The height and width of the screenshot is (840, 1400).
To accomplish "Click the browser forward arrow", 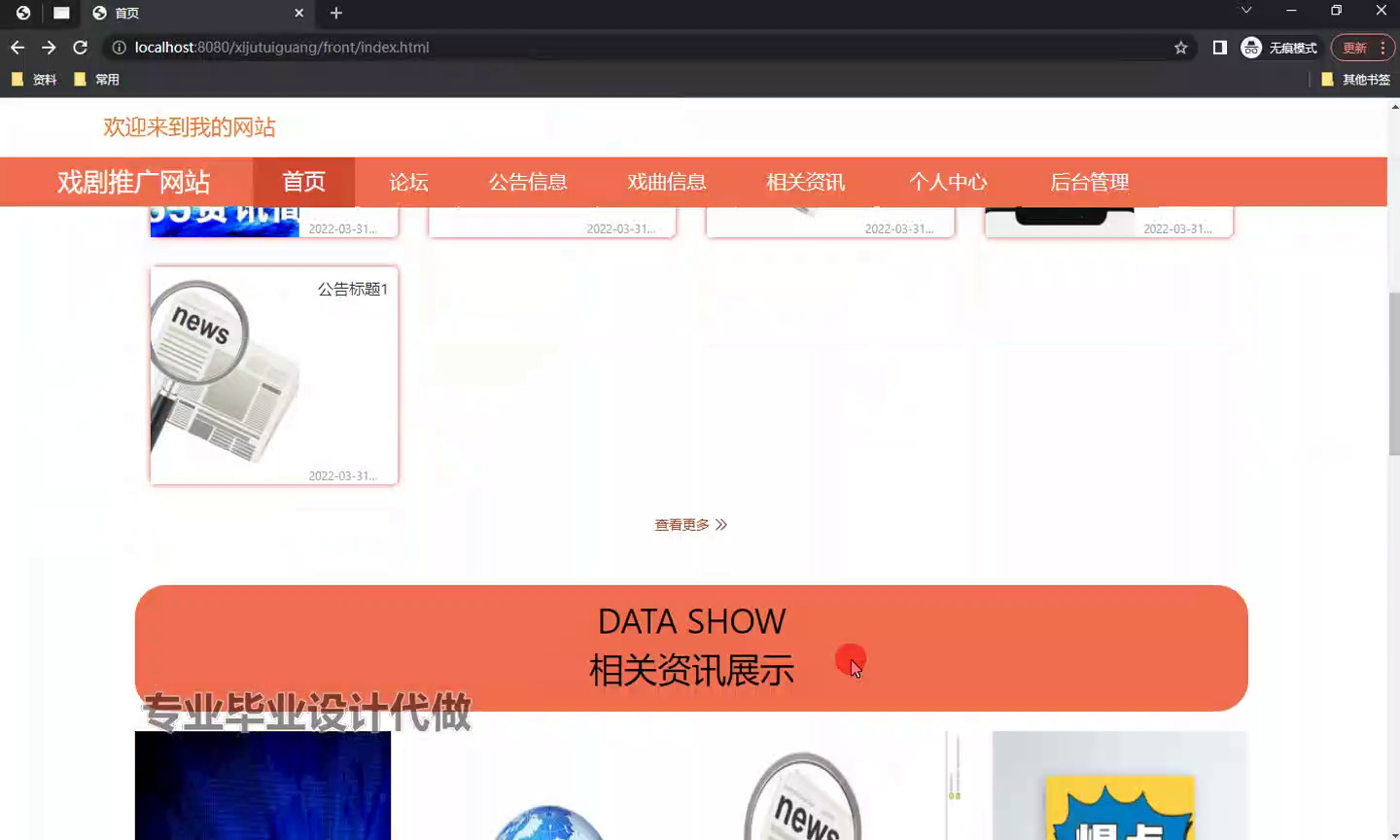I will point(49,48).
